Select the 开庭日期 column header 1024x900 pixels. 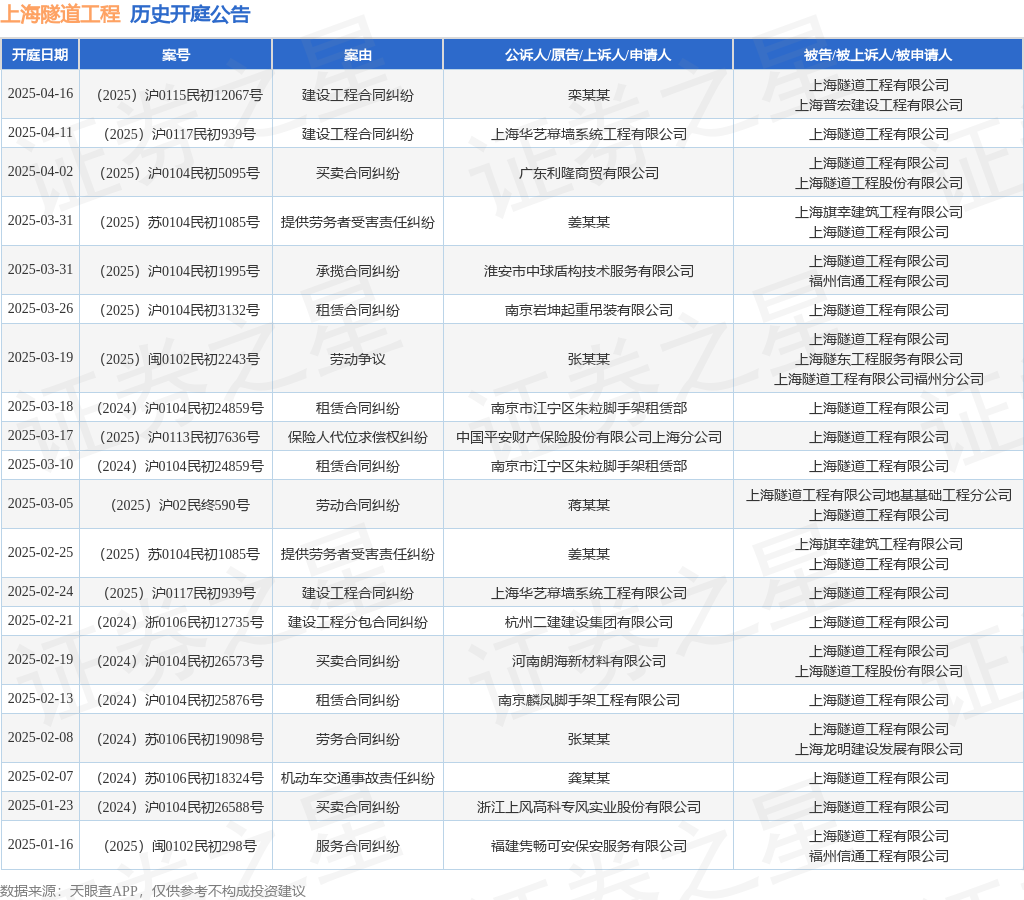40,55
